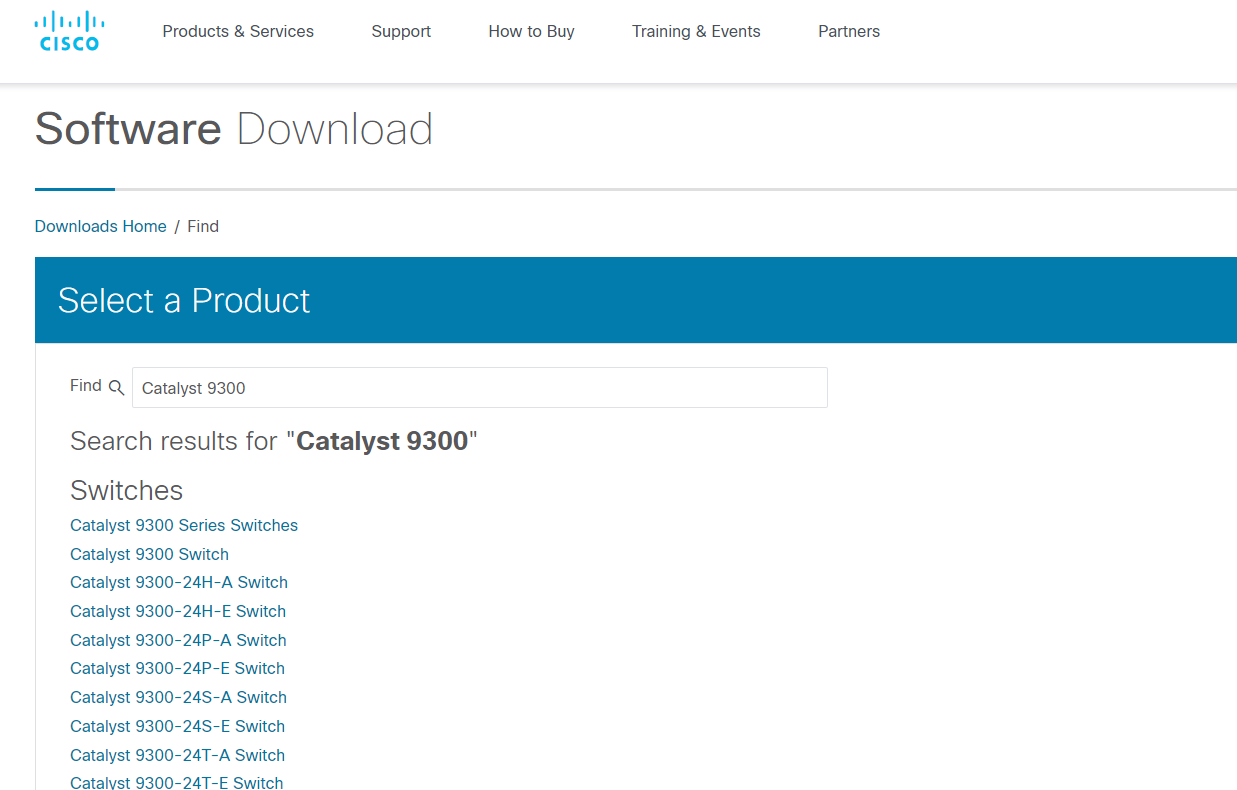Screen dimensions: 1237x790
Task: Open the Partners menu
Action: [x=849, y=31]
